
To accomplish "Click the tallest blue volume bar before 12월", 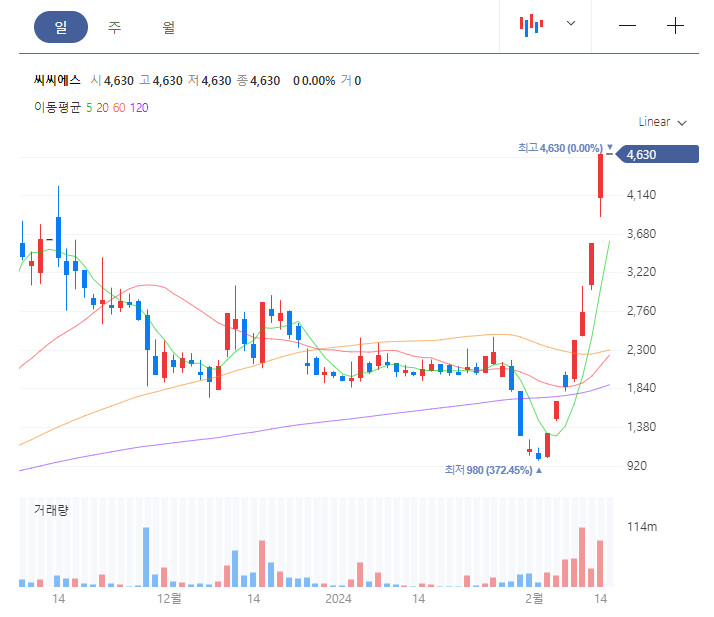I will point(146,557).
